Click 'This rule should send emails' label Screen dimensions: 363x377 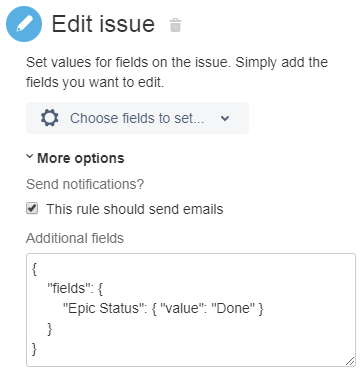point(135,209)
